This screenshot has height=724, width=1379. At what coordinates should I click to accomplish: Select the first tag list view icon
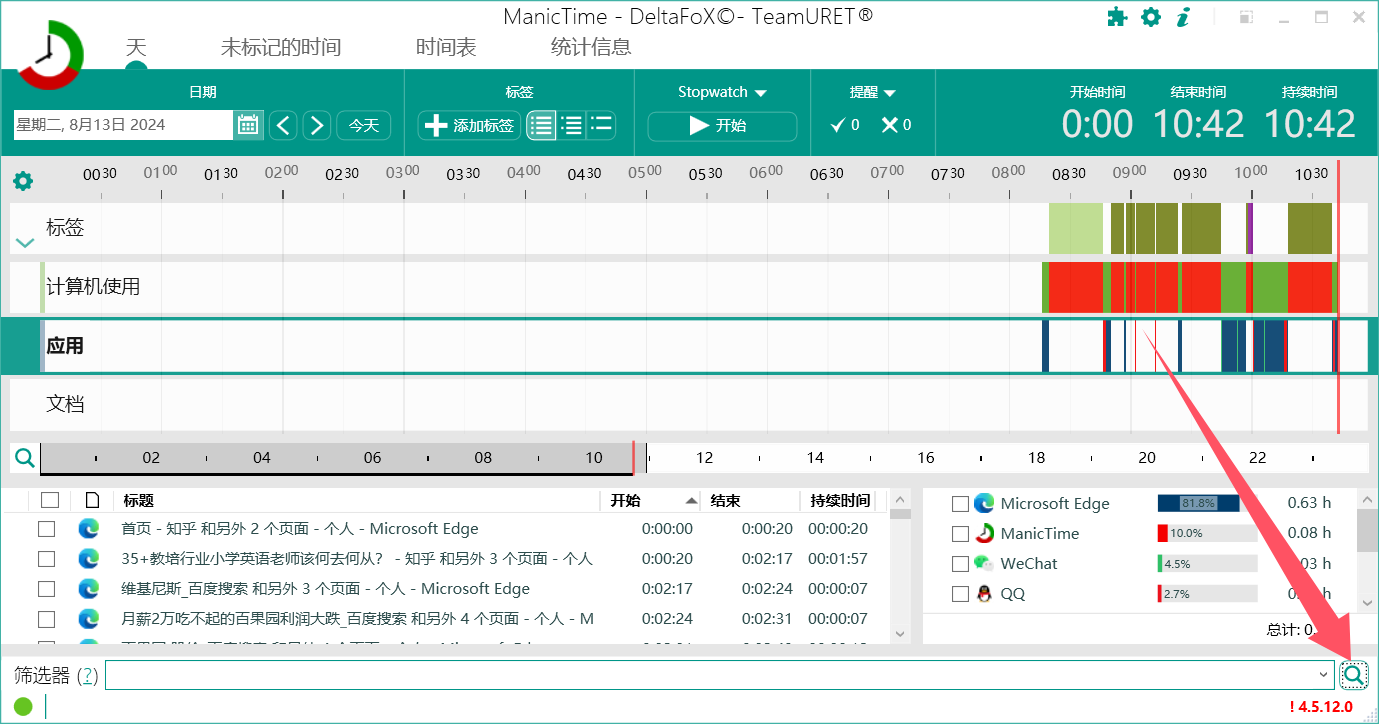pyautogui.click(x=541, y=125)
